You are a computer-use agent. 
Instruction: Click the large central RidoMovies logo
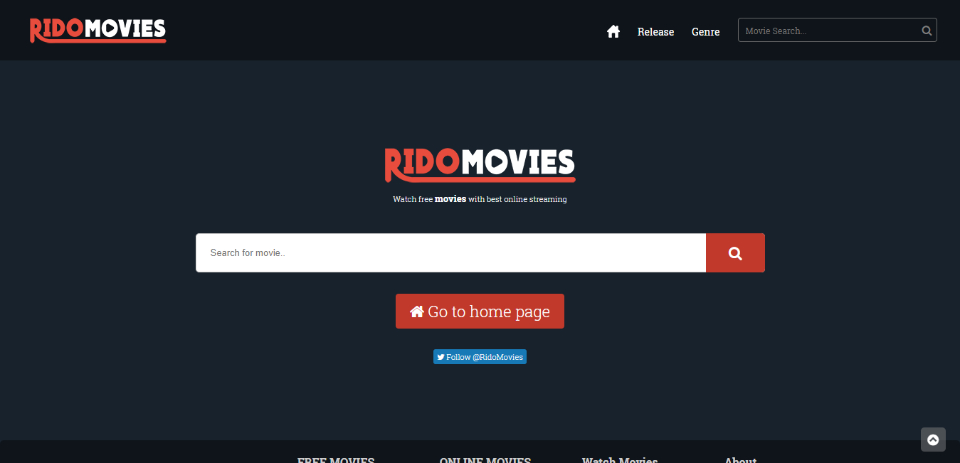(480, 165)
